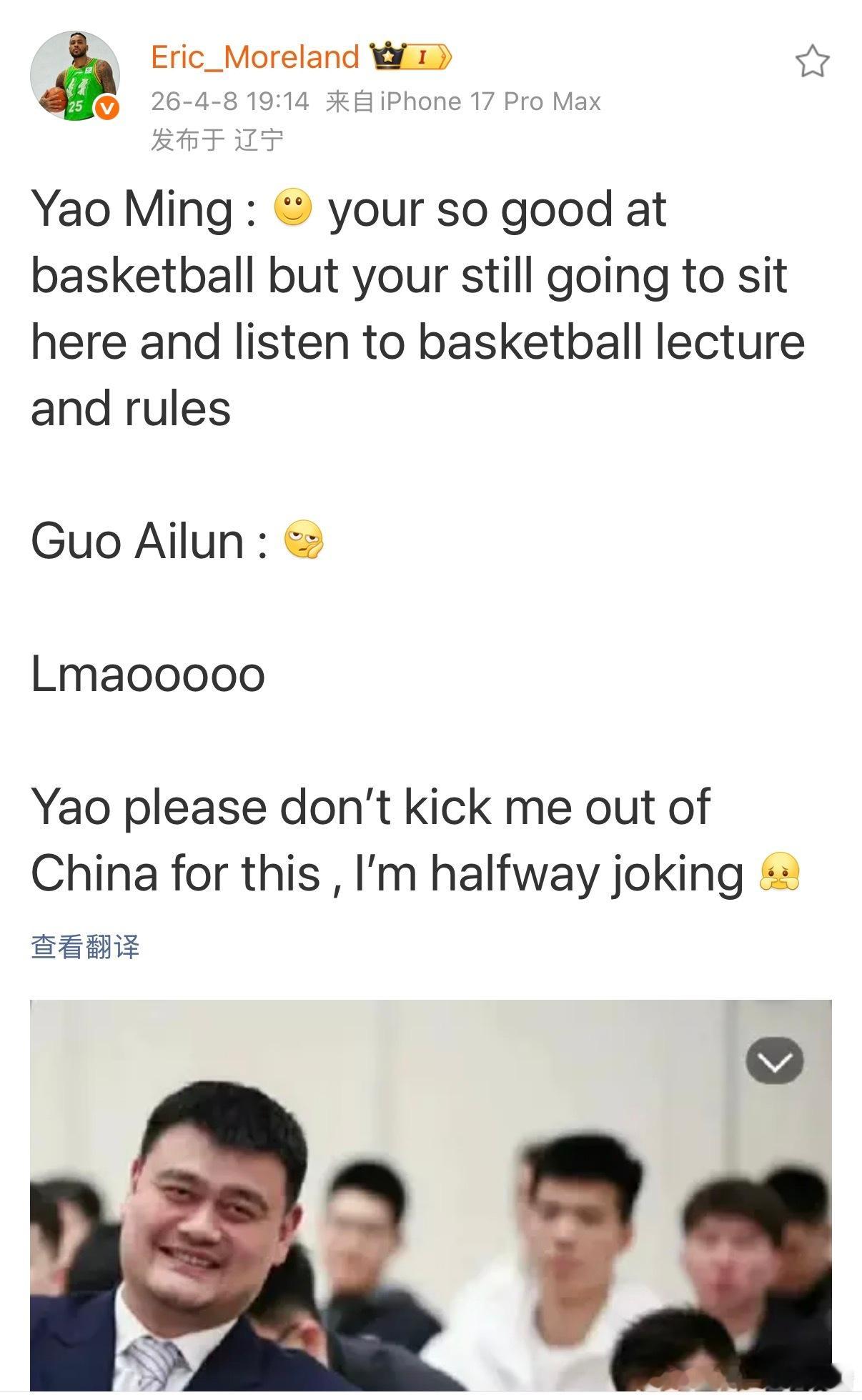Tap the Lmaooooo line of text
This screenshot has width=862, height=1400.
tap(148, 674)
